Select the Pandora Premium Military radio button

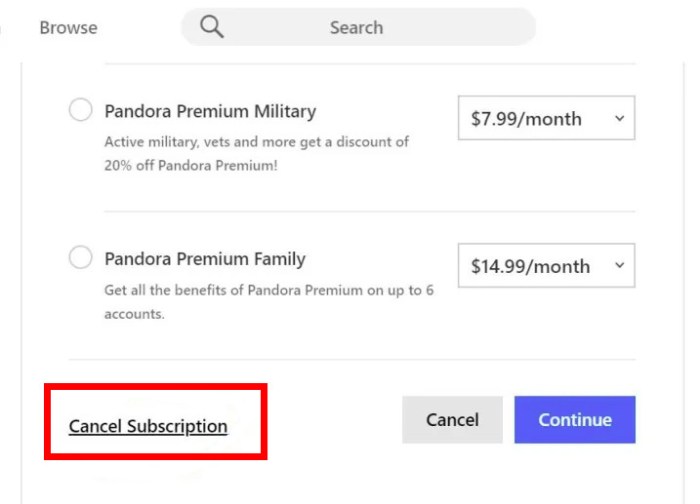point(80,111)
